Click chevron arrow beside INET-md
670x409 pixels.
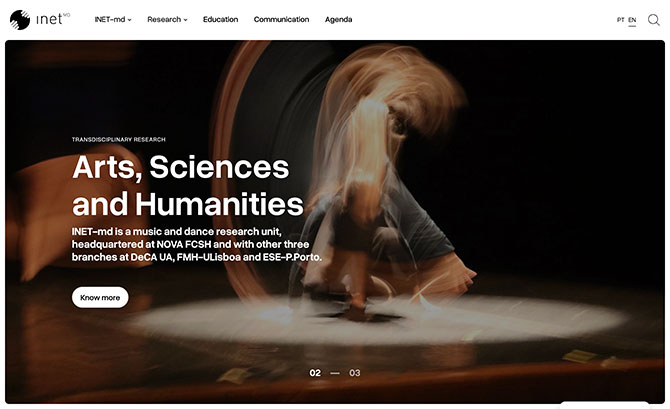pos(129,20)
